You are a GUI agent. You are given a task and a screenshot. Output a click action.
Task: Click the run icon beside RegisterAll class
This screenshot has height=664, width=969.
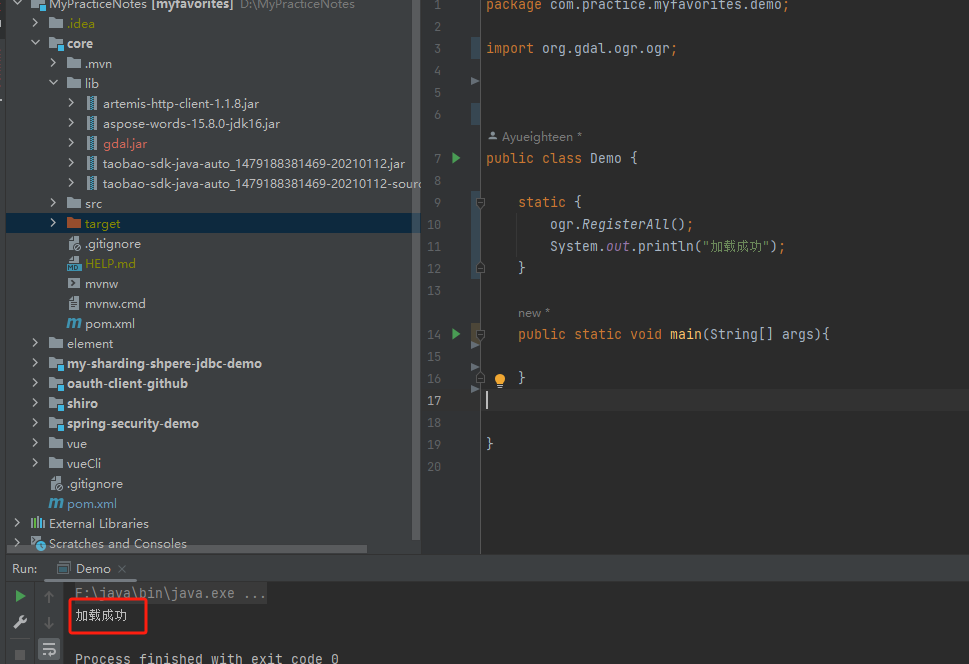click(455, 157)
